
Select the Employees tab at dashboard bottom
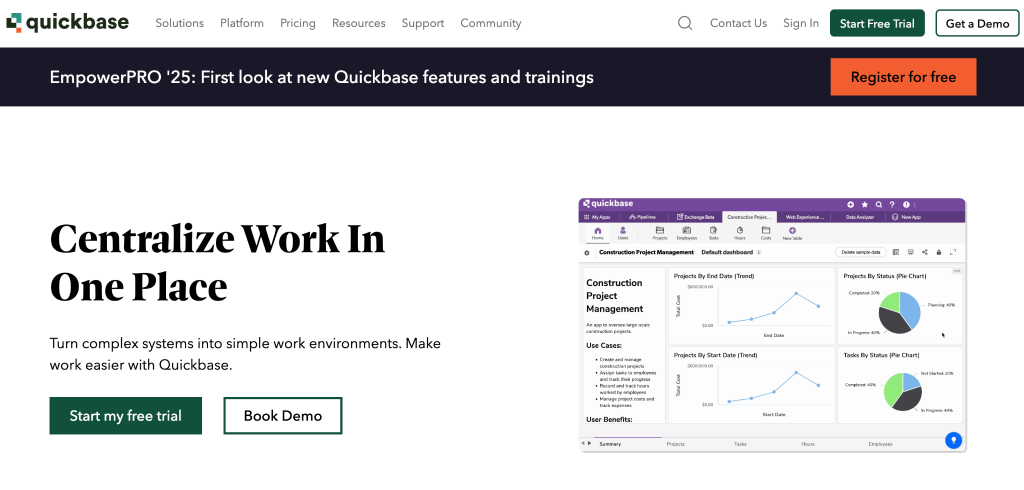[880, 444]
